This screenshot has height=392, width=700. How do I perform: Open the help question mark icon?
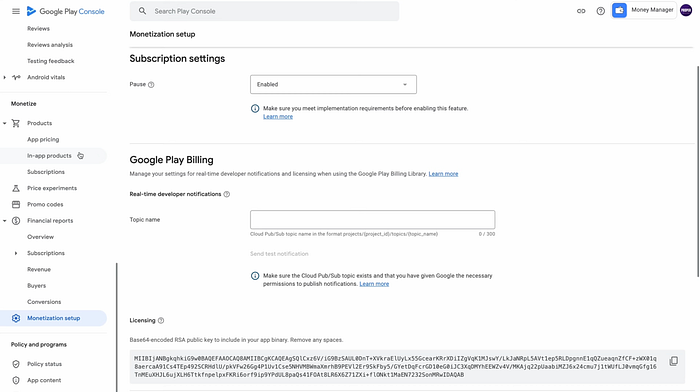(600, 11)
